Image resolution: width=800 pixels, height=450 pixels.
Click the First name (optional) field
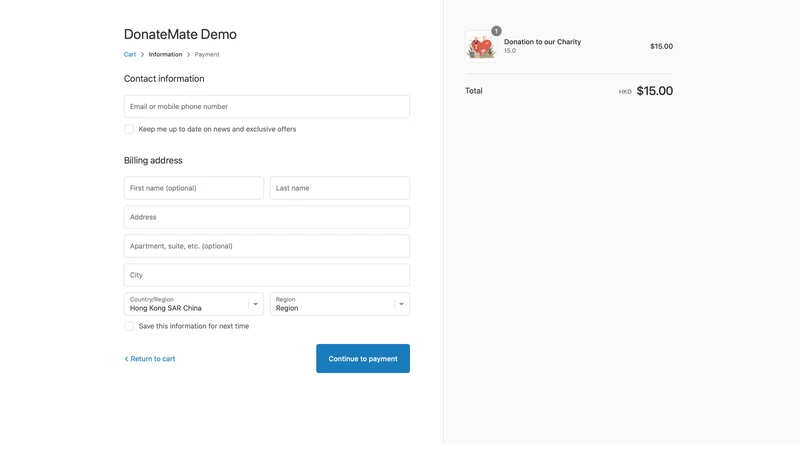click(x=194, y=188)
